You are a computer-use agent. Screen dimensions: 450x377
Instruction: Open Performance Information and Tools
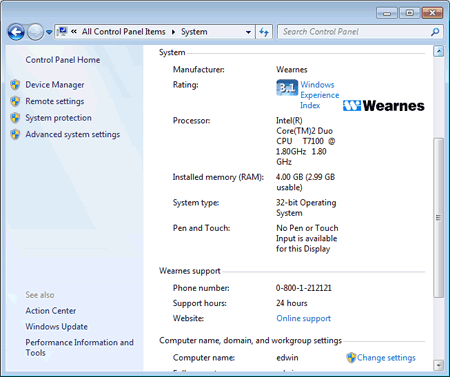(x=79, y=347)
